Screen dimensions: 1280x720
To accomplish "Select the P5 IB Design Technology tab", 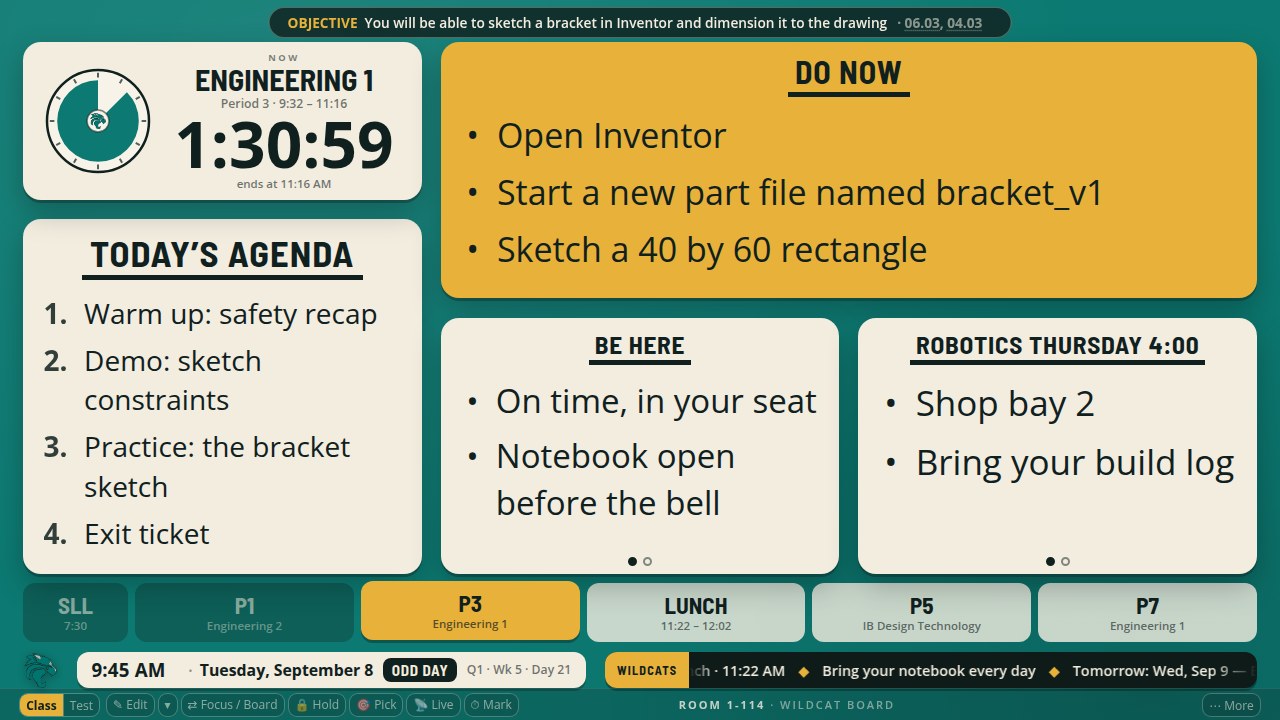I will pos(921,612).
